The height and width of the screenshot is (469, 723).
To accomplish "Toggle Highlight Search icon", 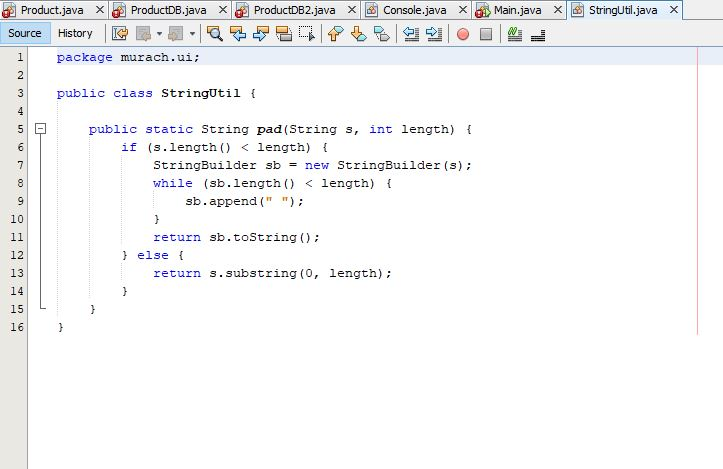I will pyautogui.click(x=284, y=34).
